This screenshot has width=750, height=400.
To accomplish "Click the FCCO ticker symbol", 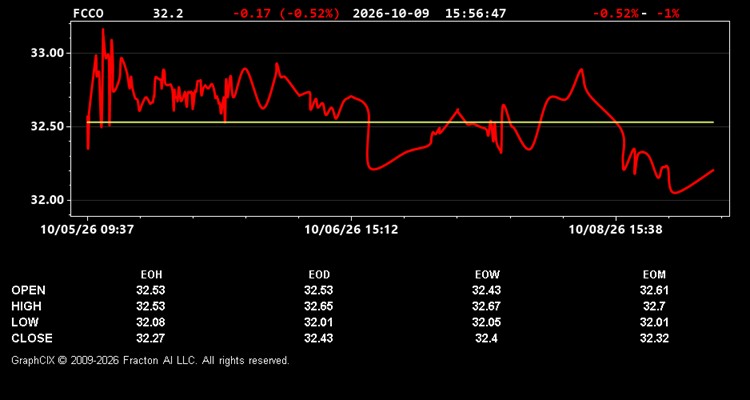I will 88,13.
